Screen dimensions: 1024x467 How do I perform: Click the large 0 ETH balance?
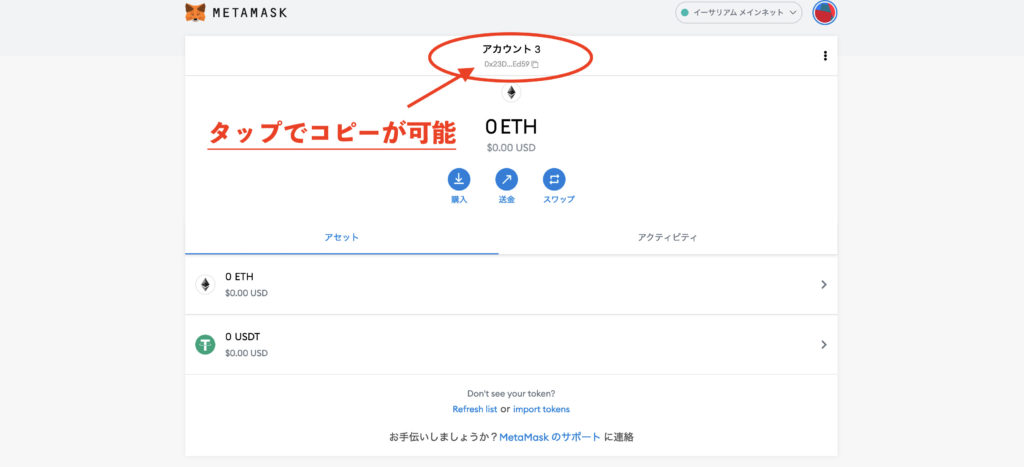511,127
